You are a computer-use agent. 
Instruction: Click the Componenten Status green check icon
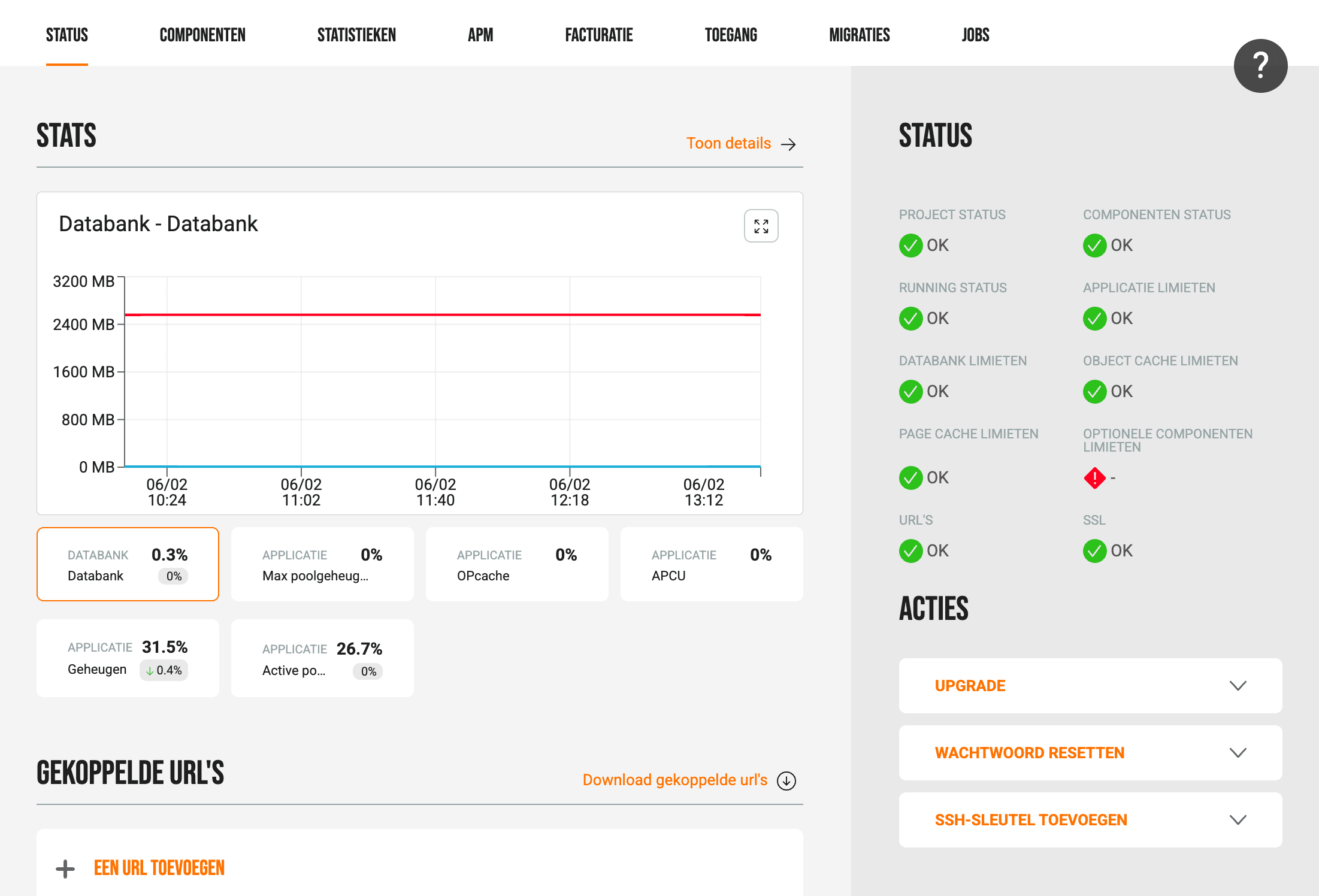[x=1094, y=246]
